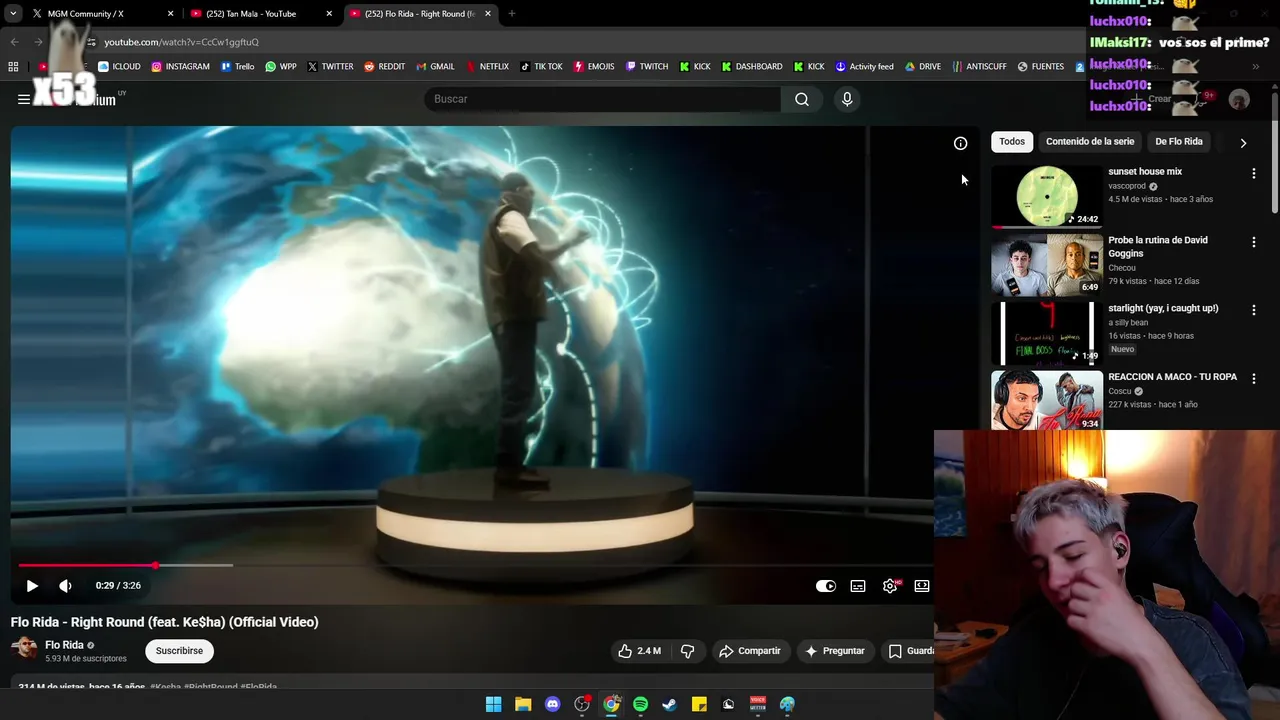Image resolution: width=1280 pixels, height=720 pixels.
Task: Close the MGM Community / X tab
Action: (x=170, y=14)
